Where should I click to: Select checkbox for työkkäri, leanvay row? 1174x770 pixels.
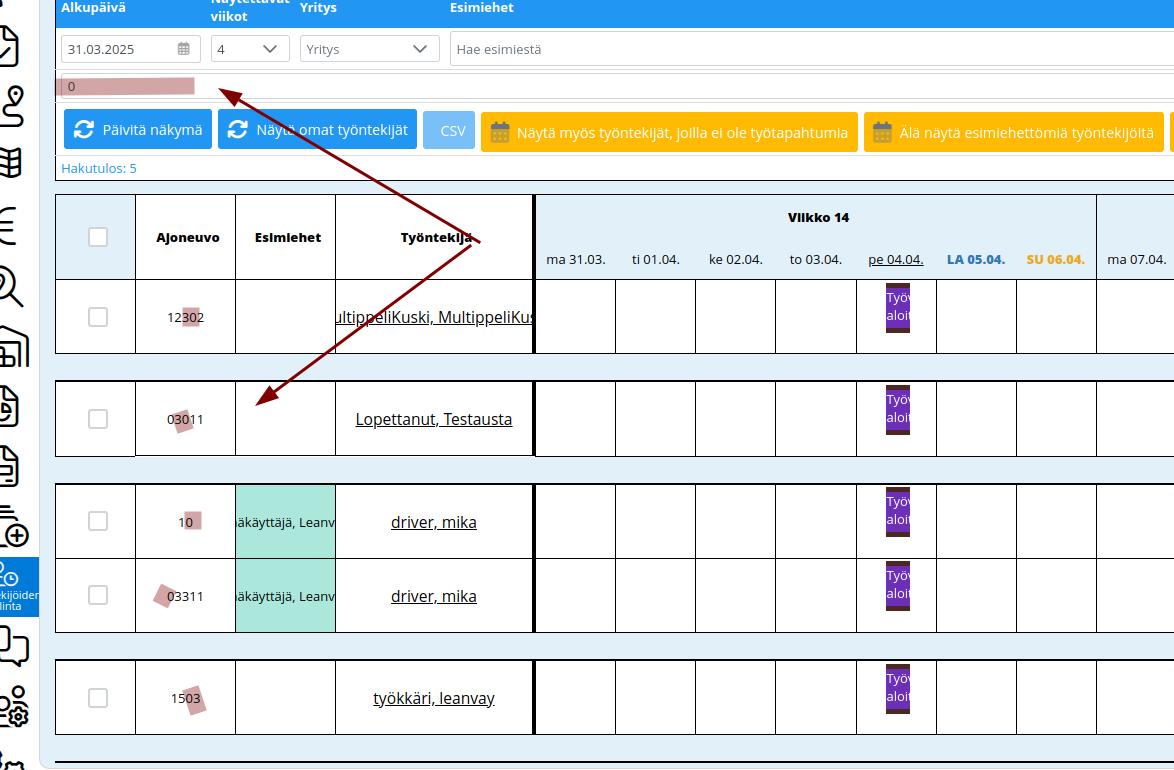pyautogui.click(x=98, y=697)
